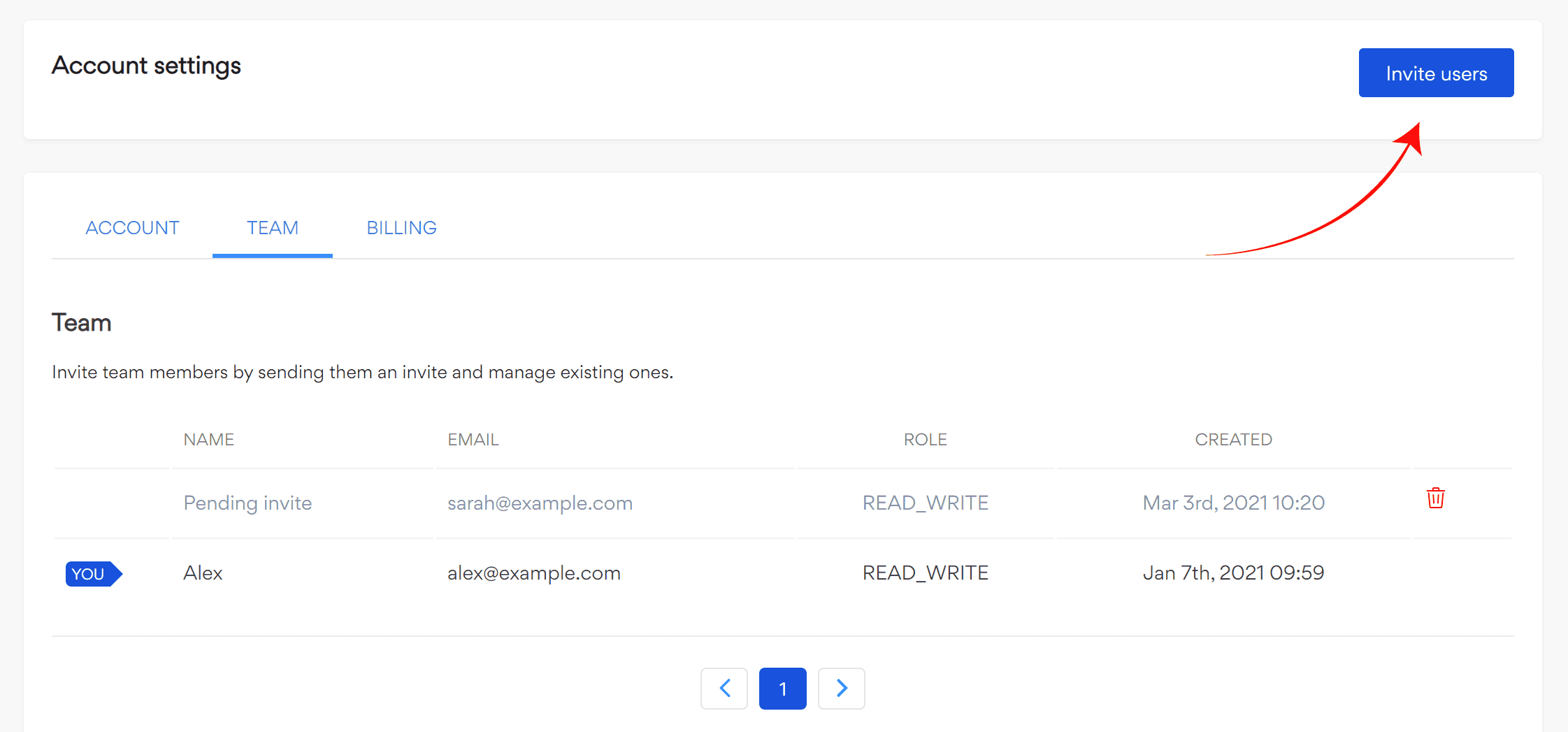Click the ROLE column header

(x=925, y=440)
